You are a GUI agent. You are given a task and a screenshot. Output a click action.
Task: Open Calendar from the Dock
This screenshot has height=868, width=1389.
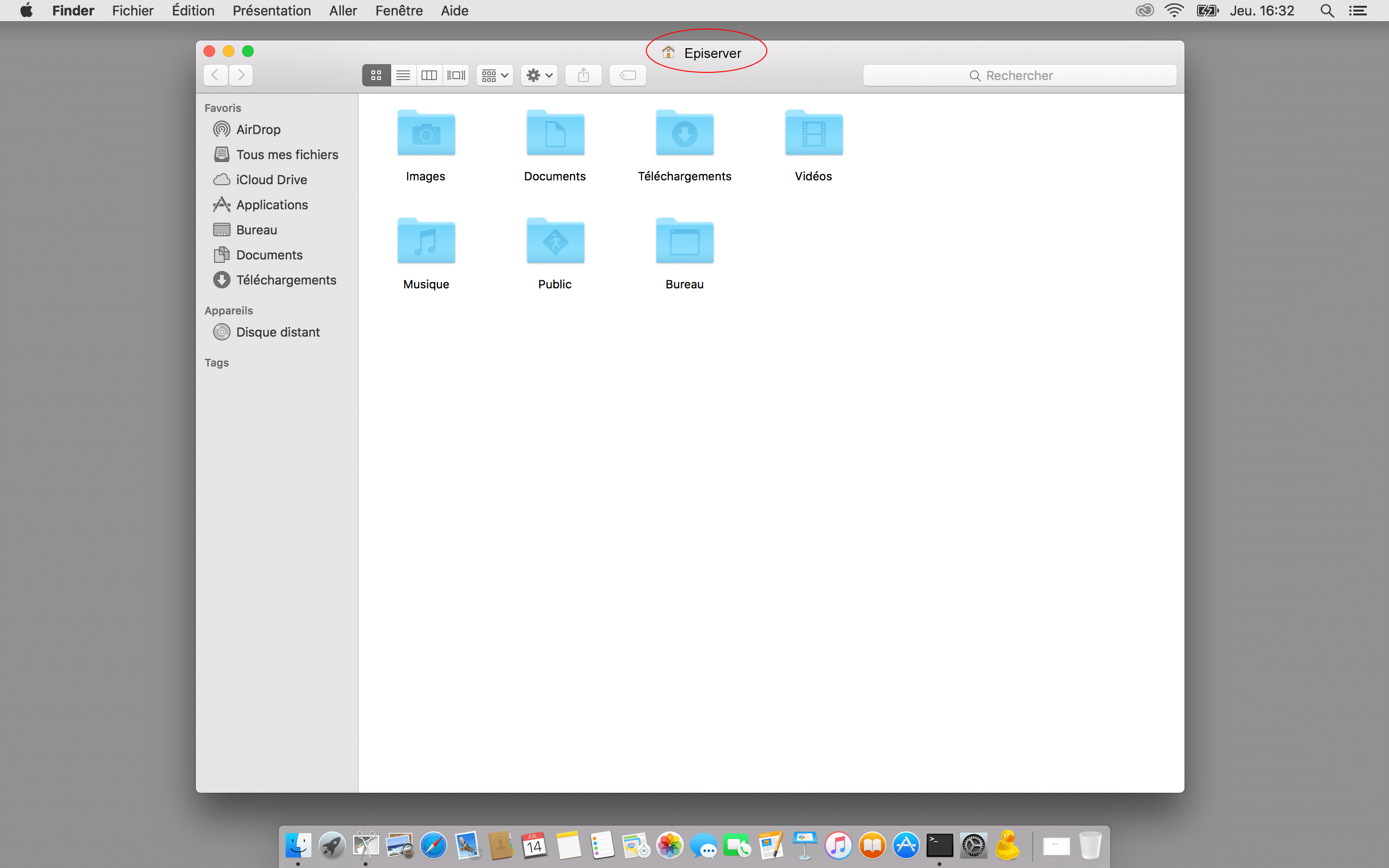(x=534, y=845)
